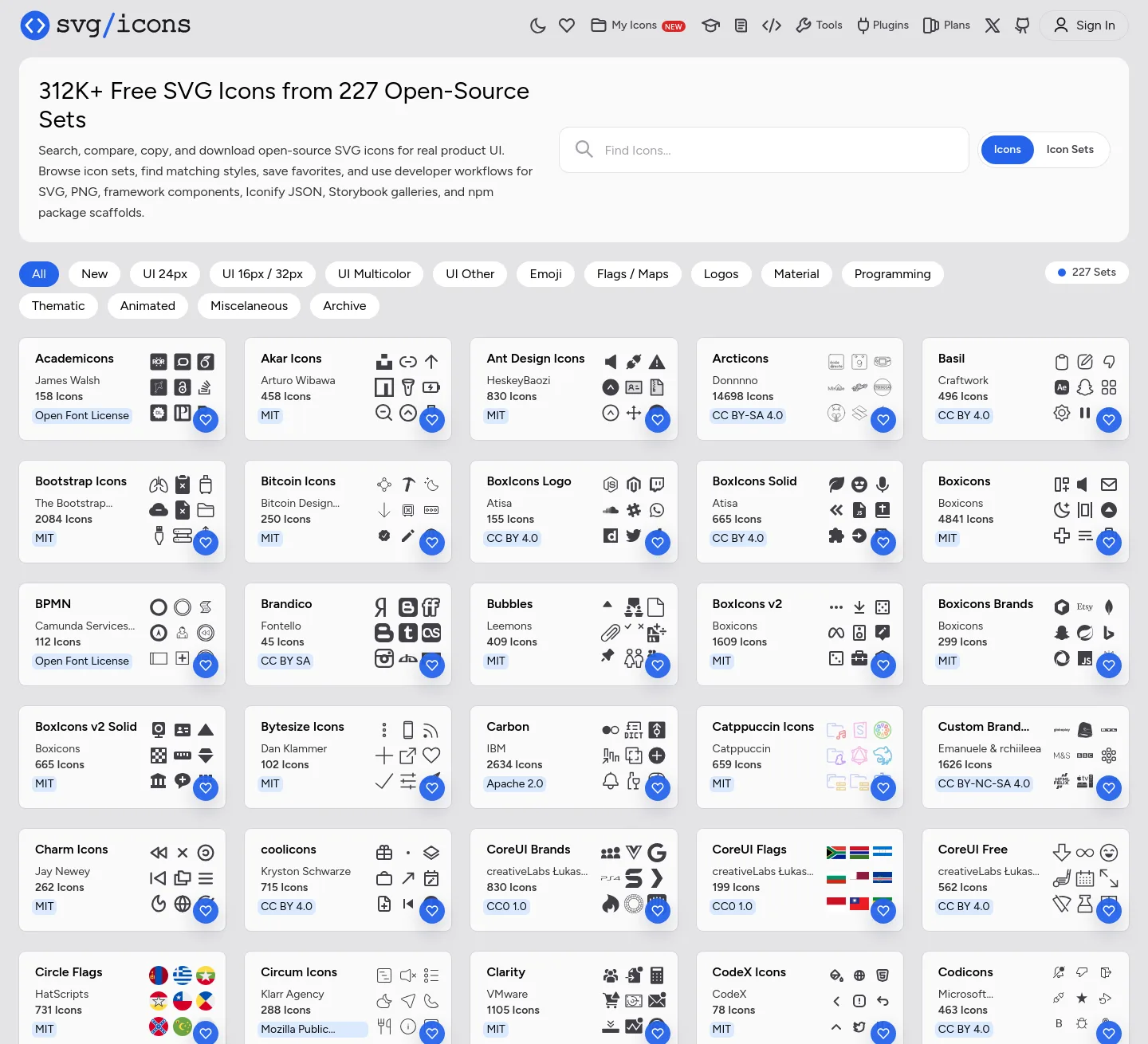Image resolution: width=1148 pixels, height=1044 pixels.
Task: Open the Archive category
Action: pyautogui.click(x=344, y=306)
